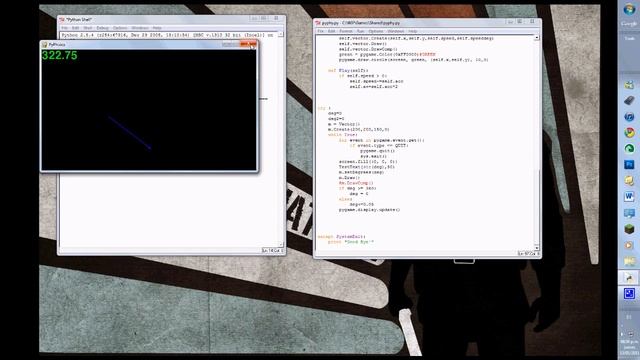Screen dimensions: 640x360
Task: Click the 'm = Vector()' line
Action: (x=344, y=124)
